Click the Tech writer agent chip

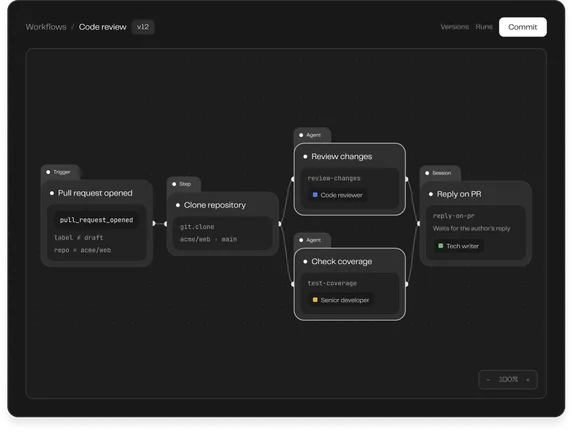[459, 246]
